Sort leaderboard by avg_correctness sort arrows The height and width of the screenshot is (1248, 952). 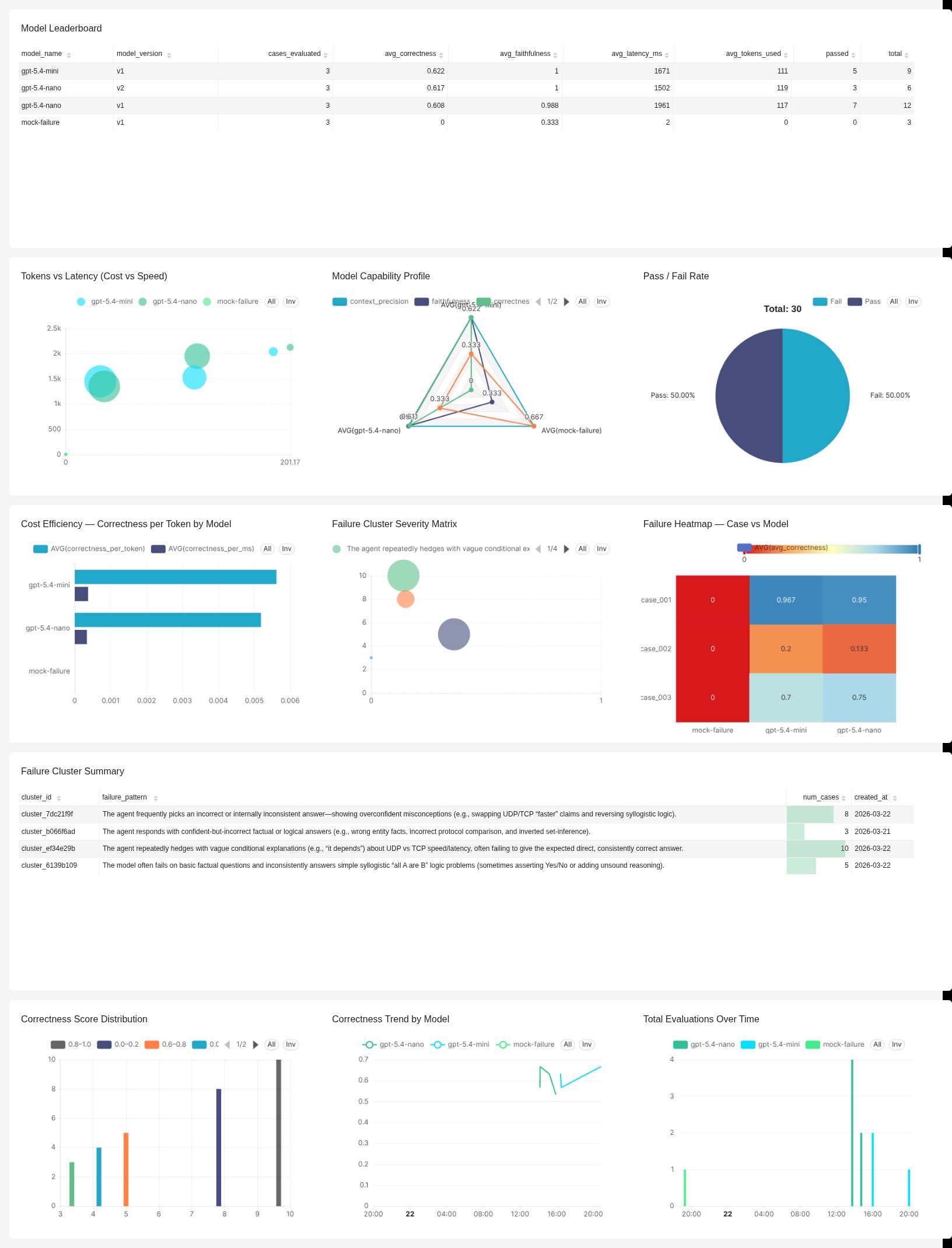point(442,54)
